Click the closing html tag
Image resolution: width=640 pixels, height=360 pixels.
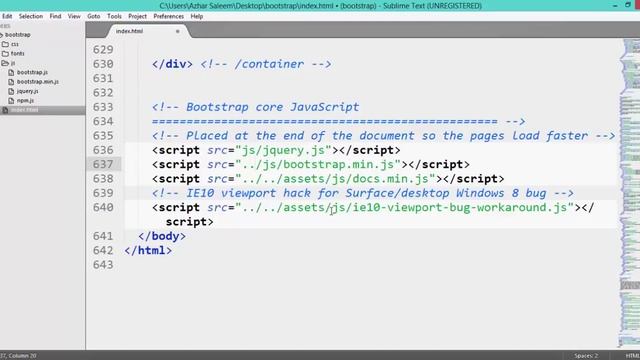(148, 250)
